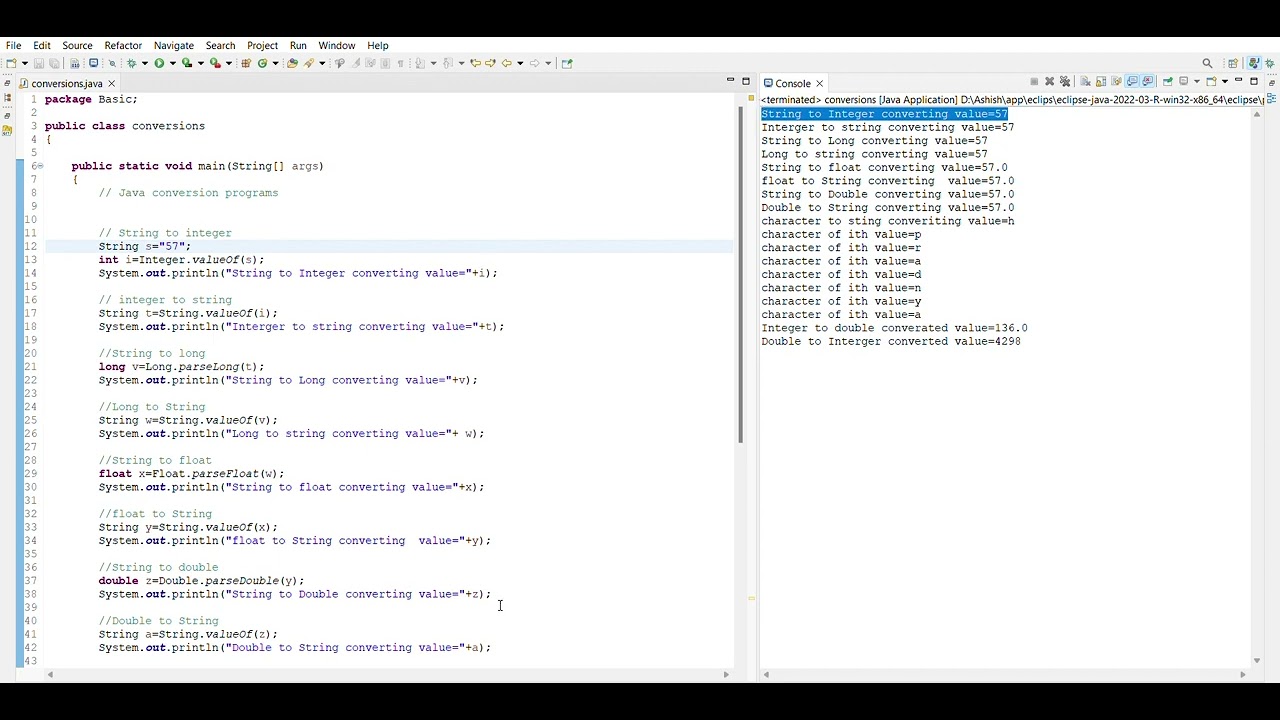
Task: Click the Debug bug icon
Action: tap(131, 63)
